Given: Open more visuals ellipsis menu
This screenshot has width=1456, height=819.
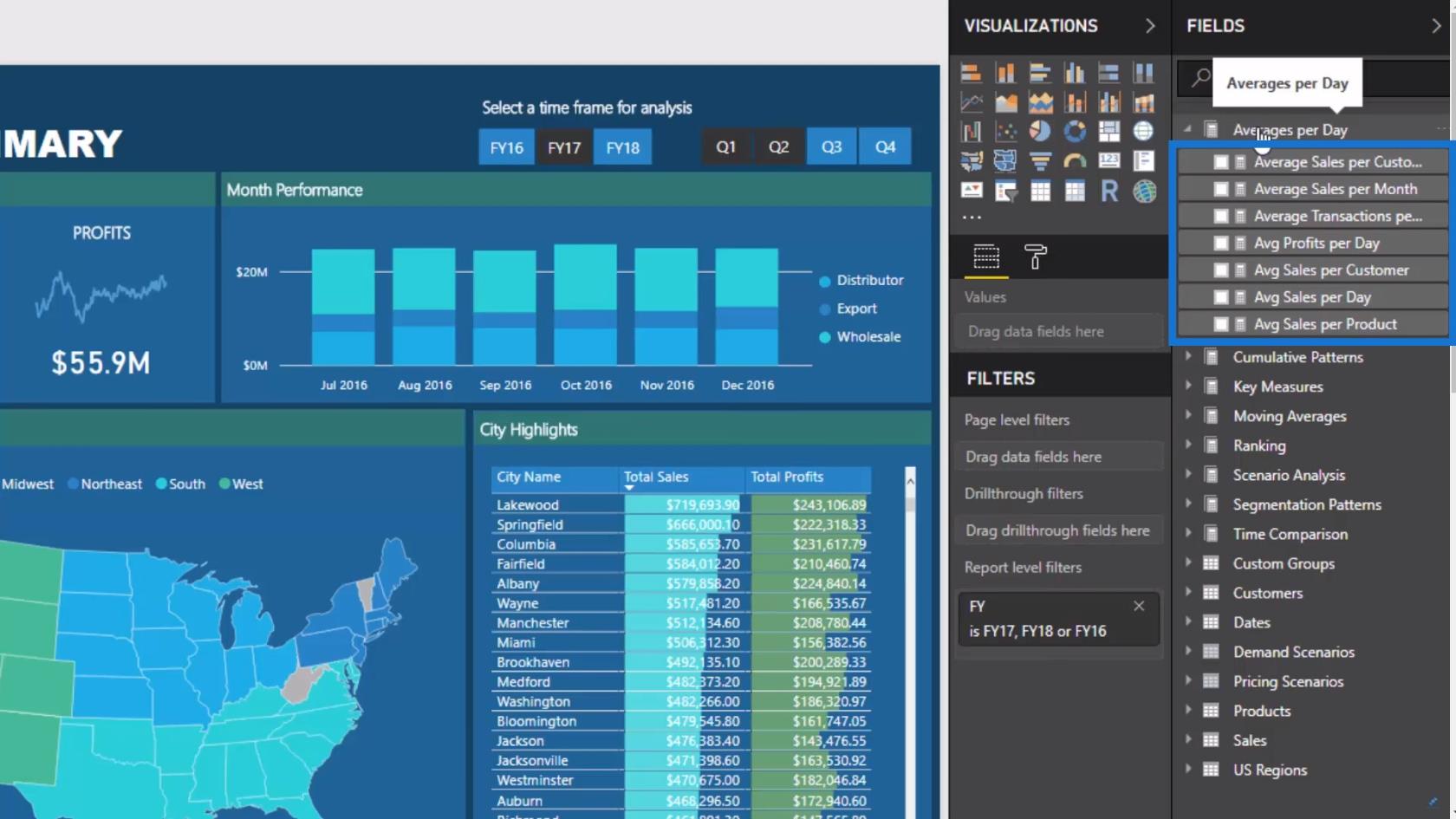Looking at the screenshot, I should tap(972, 218).
